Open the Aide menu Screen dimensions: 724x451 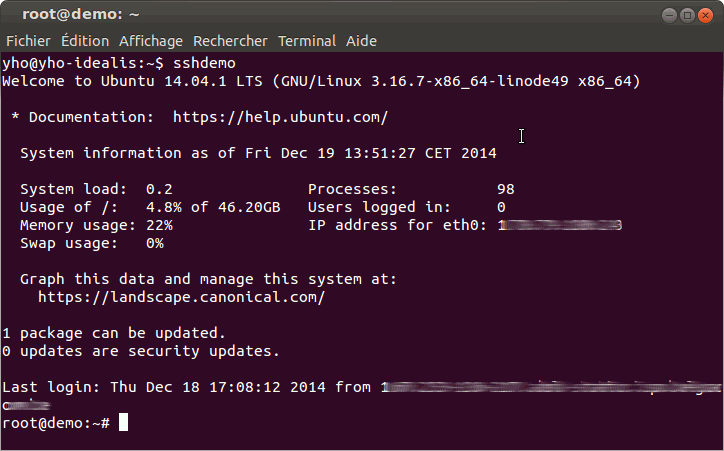(x=362, y=41)
